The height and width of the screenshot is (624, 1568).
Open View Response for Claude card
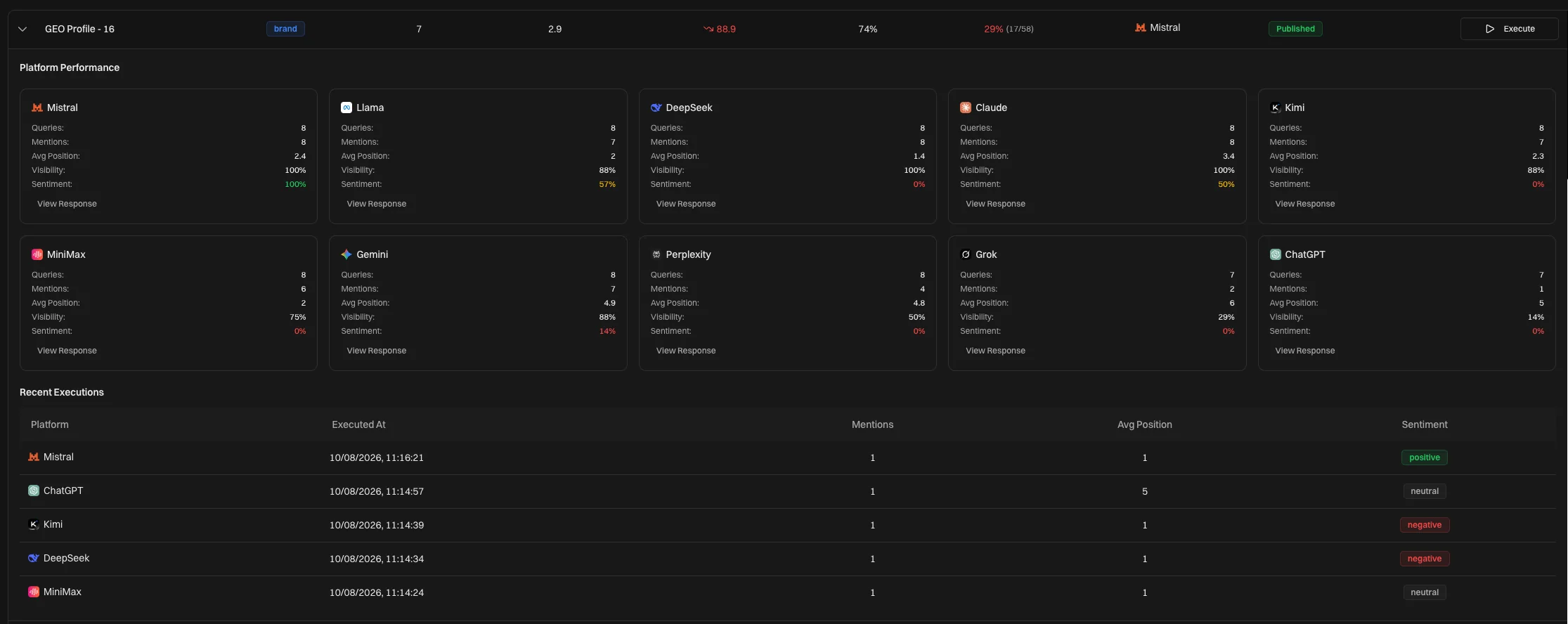[x=995, y=204]
